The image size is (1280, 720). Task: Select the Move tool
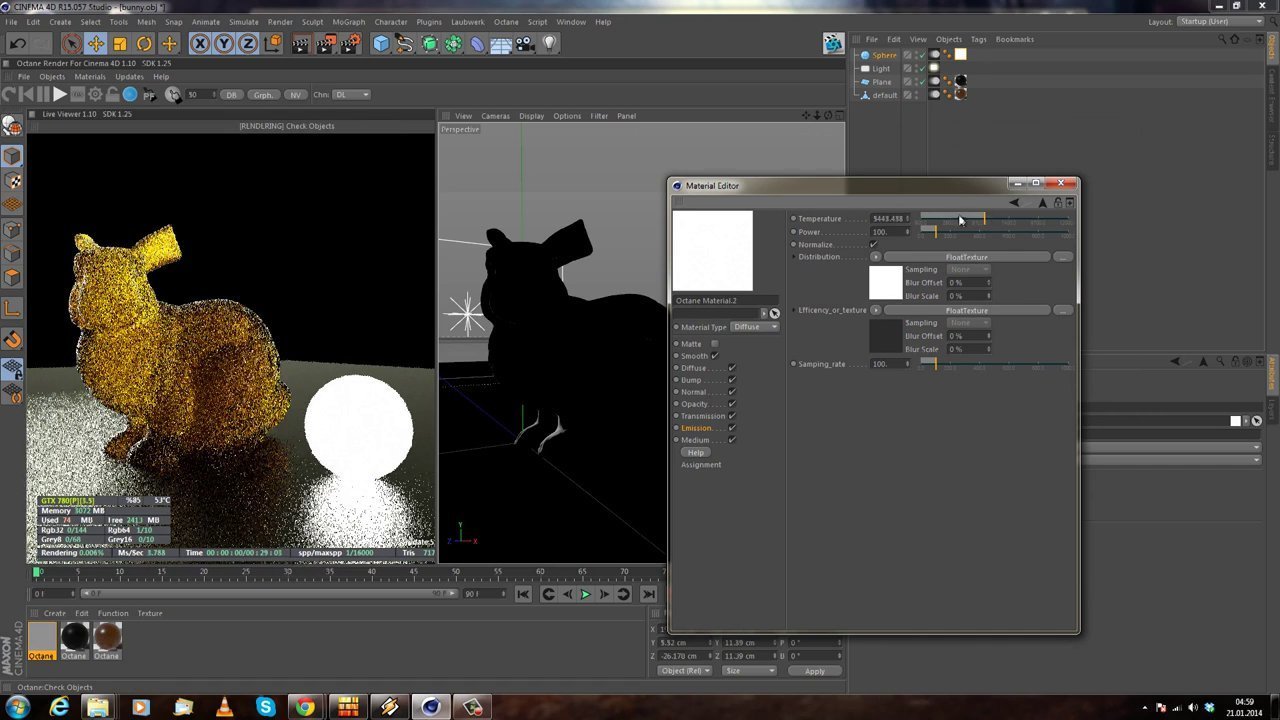click(95, 43)
